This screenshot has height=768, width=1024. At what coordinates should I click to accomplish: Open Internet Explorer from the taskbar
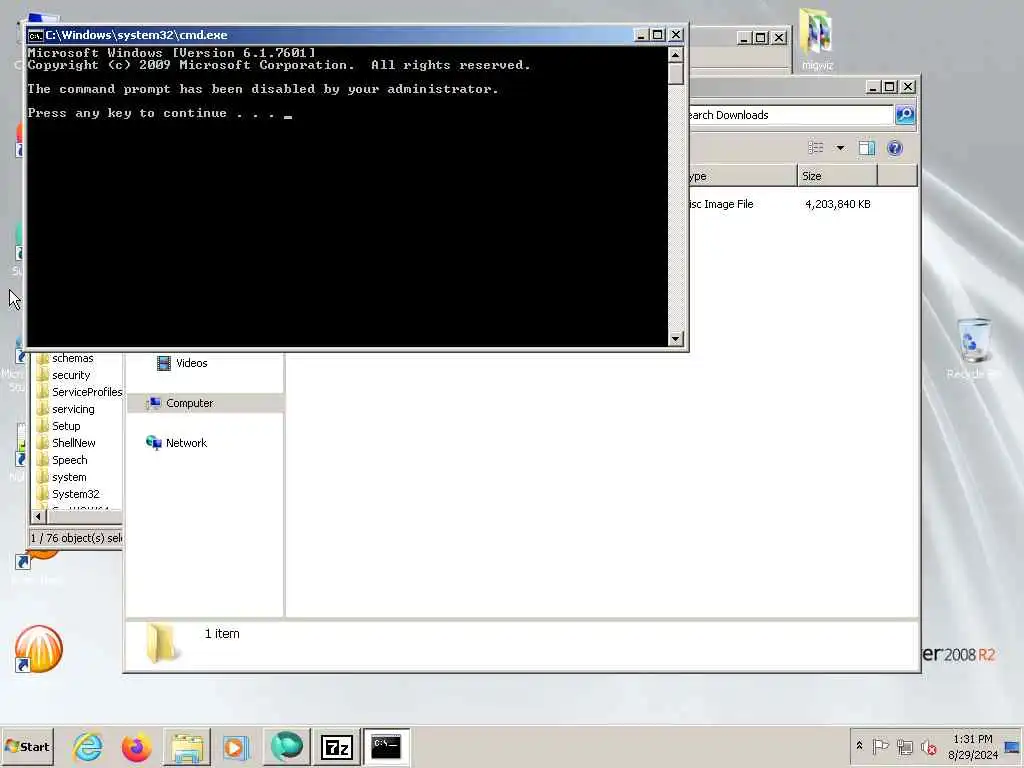click(88, 746)
